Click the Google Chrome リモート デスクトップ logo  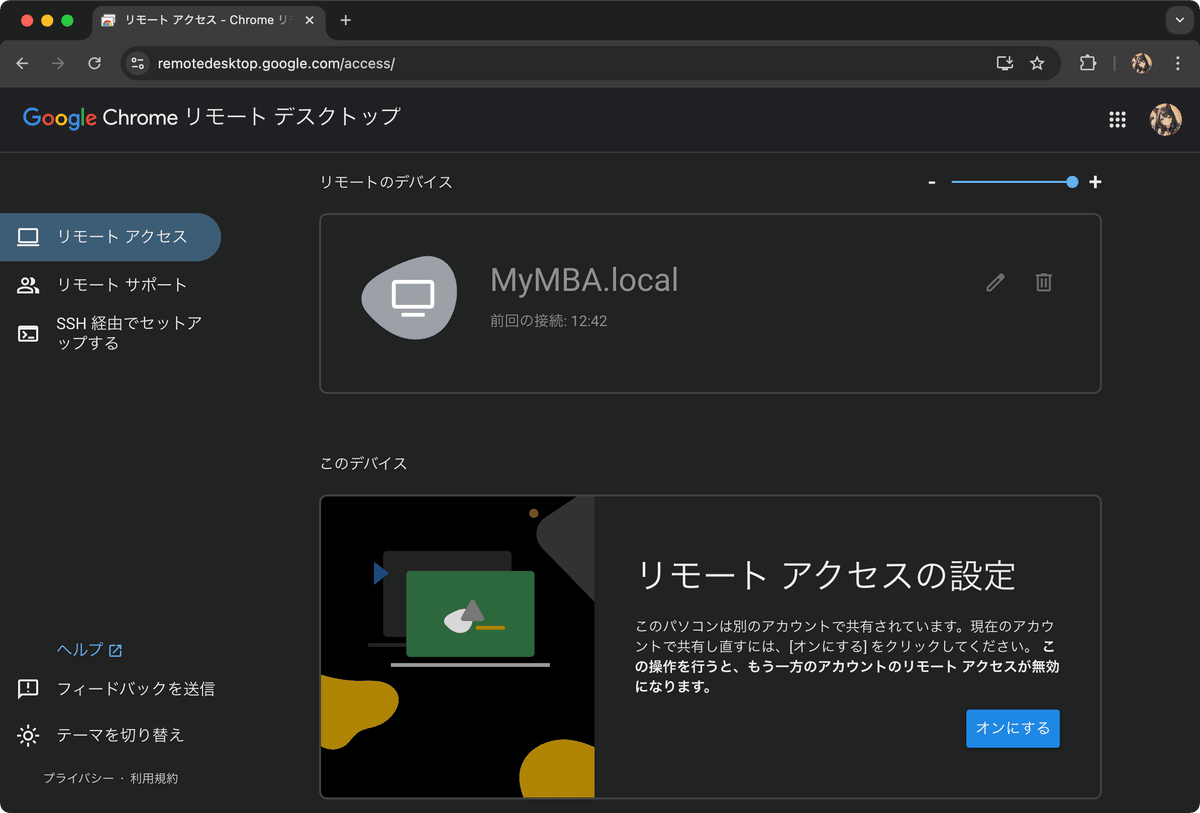211,117
